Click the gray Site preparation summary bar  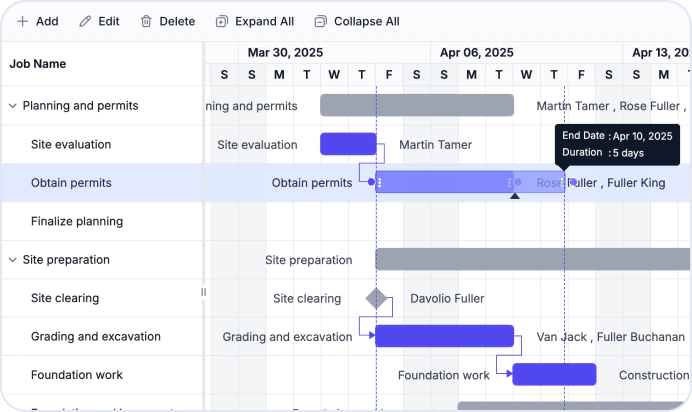point(533,259)
